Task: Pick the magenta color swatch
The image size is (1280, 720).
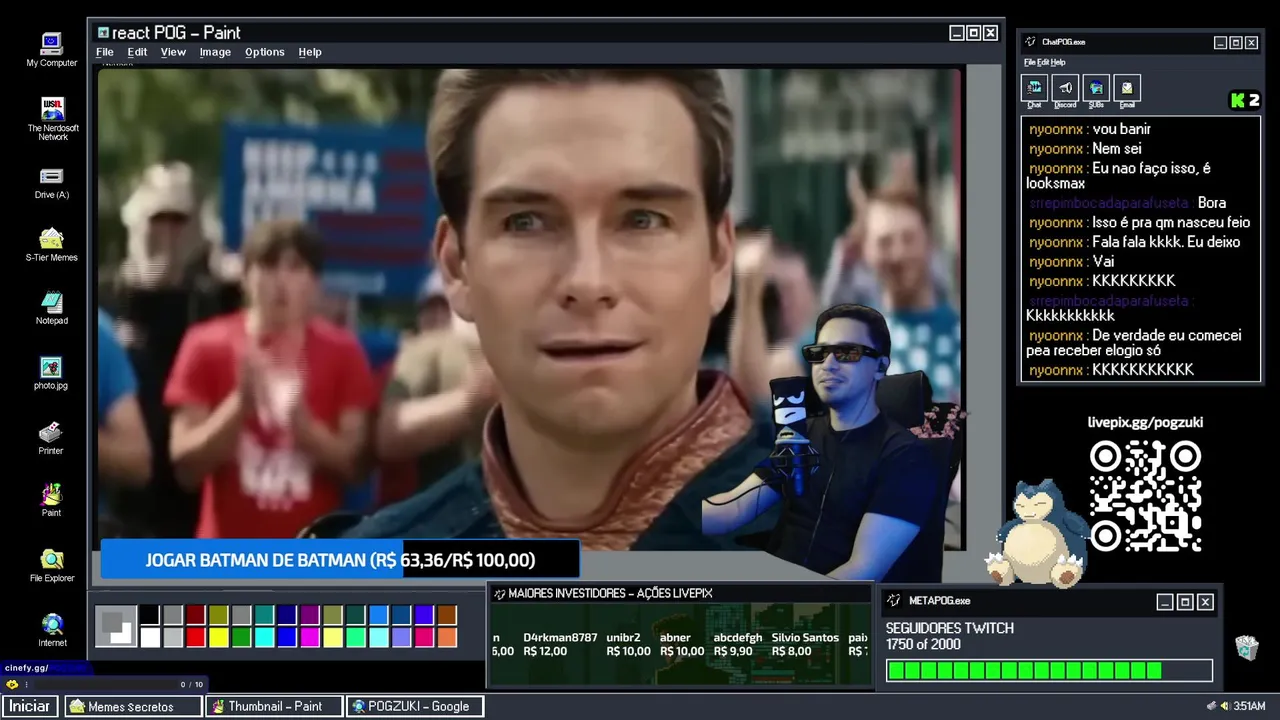Action: pos(310,637)
